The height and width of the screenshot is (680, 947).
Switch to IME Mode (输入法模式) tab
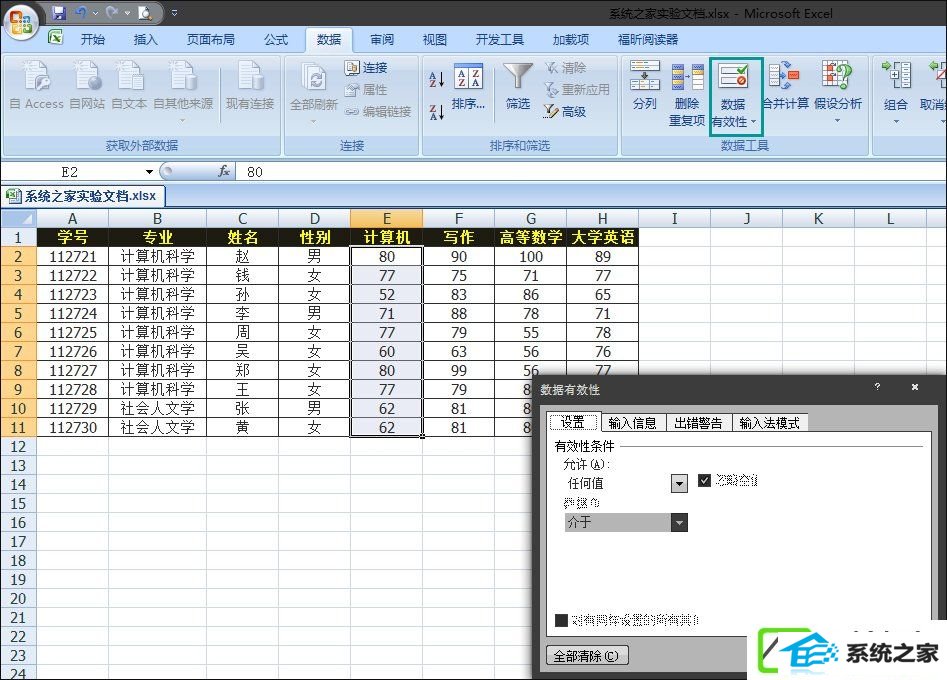tap(769, 423)
